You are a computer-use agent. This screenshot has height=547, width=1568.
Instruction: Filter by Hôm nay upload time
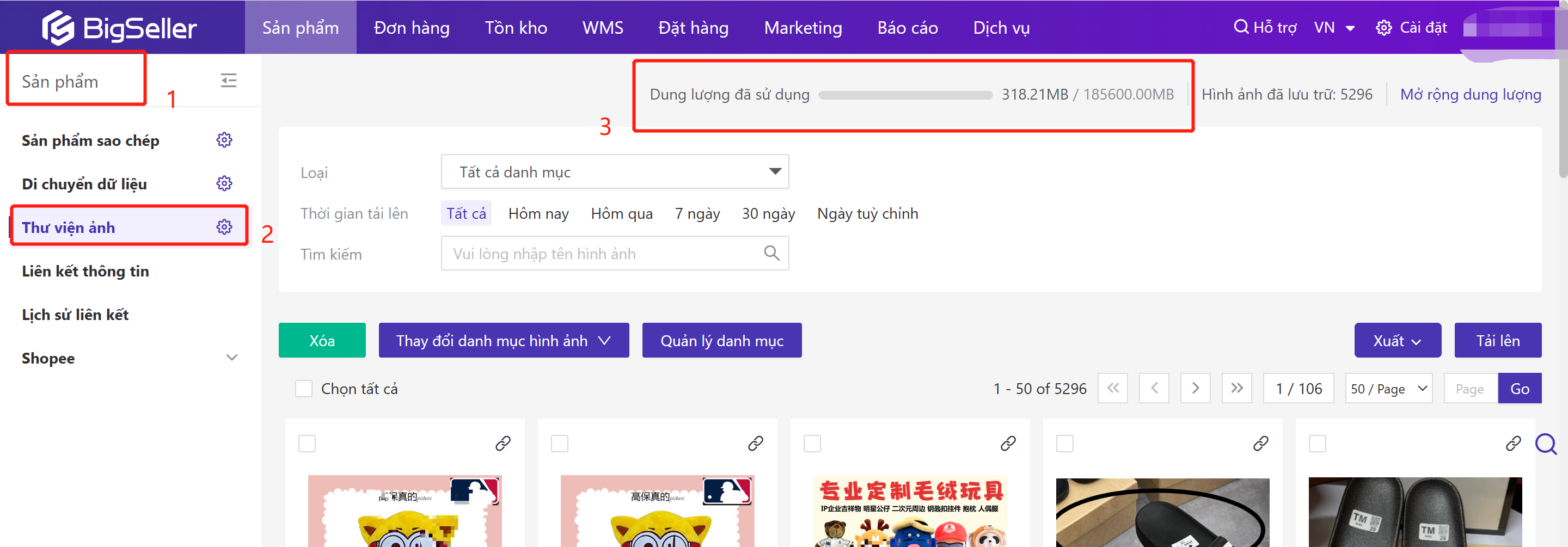pos(538,213)
